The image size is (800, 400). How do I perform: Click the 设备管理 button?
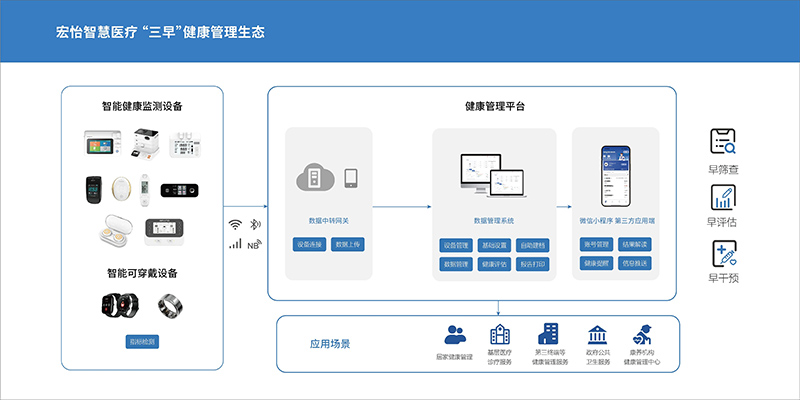coord(455,244)
